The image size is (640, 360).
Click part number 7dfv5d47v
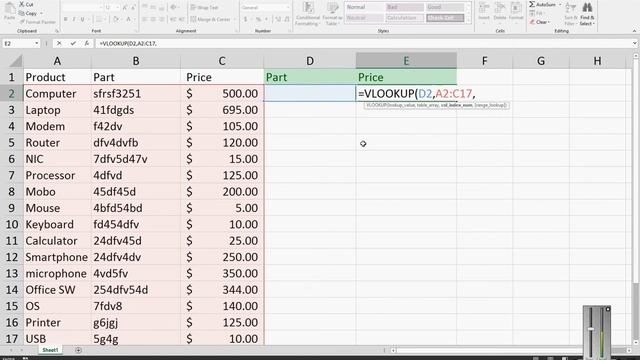136,159
